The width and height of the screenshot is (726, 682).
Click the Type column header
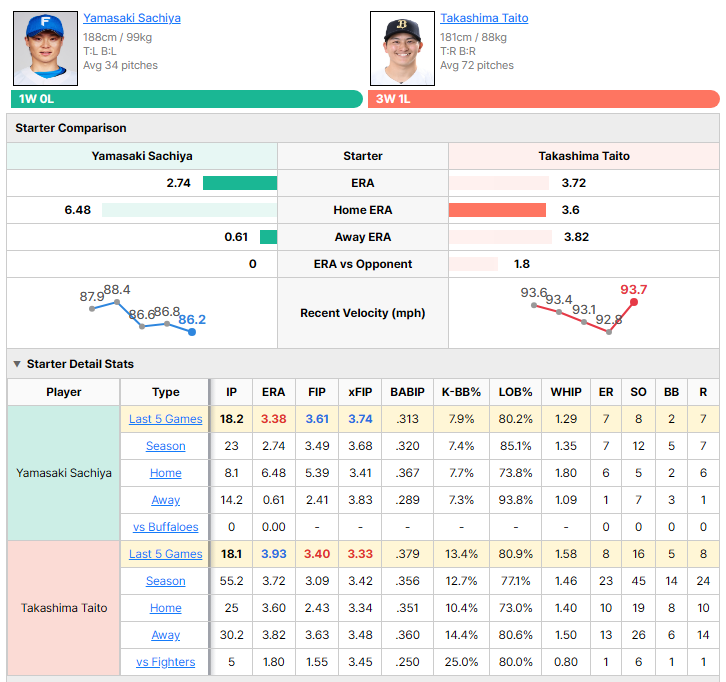[166, 392]
